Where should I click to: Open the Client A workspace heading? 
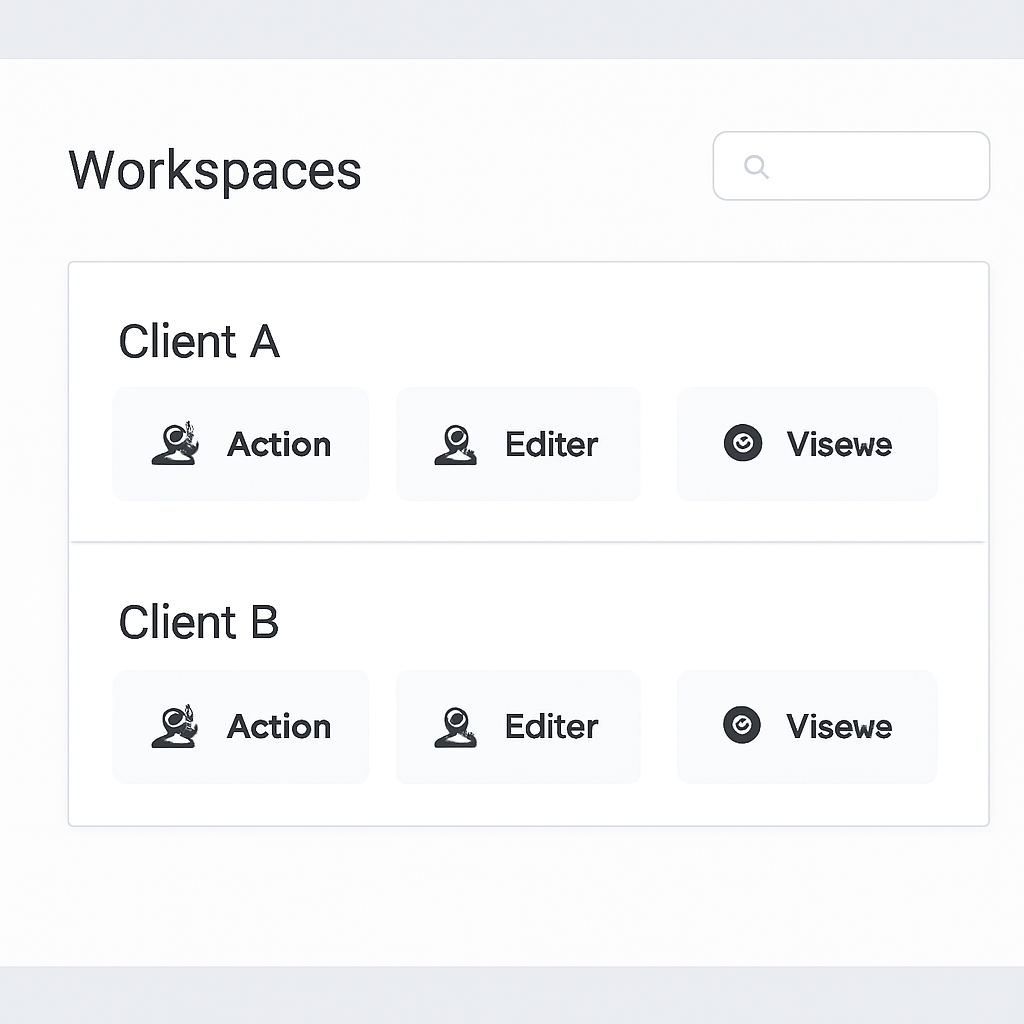pyautogui.click(x=198, y=341)
